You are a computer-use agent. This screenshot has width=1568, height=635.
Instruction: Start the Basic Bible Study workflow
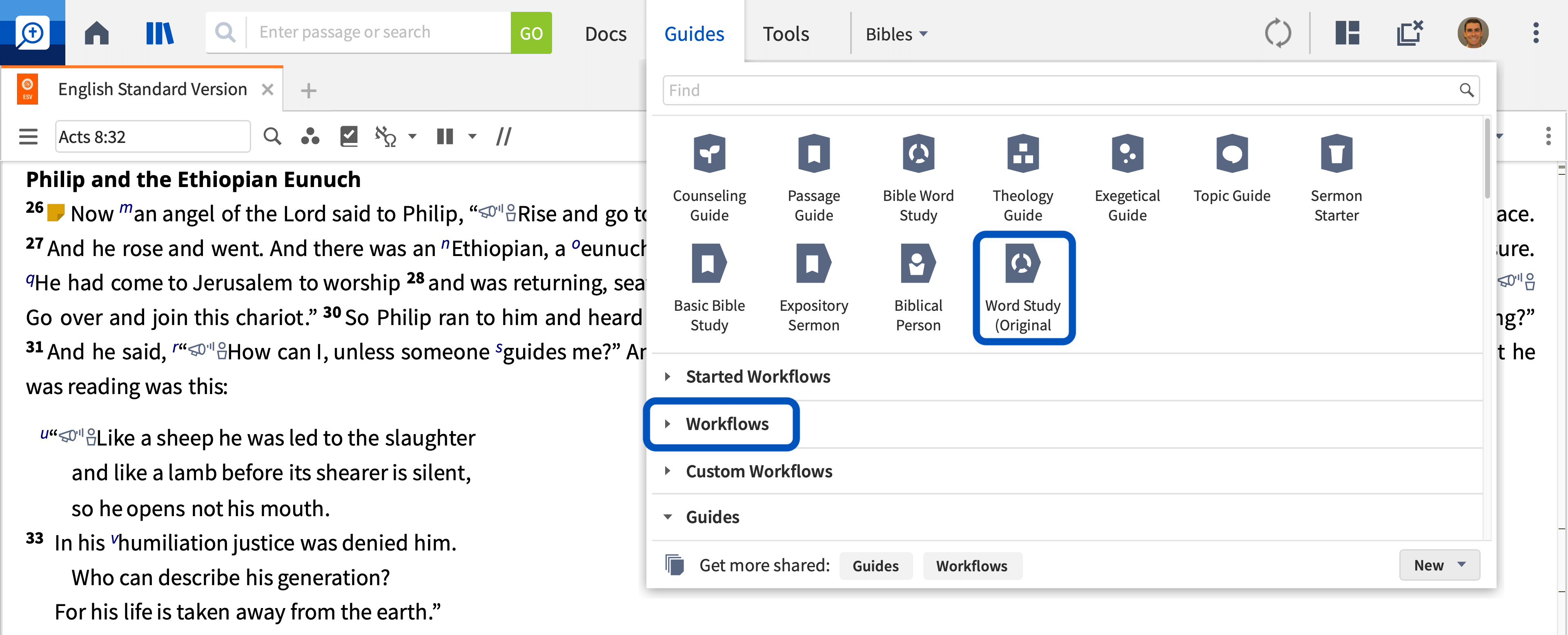coord(709,288)
